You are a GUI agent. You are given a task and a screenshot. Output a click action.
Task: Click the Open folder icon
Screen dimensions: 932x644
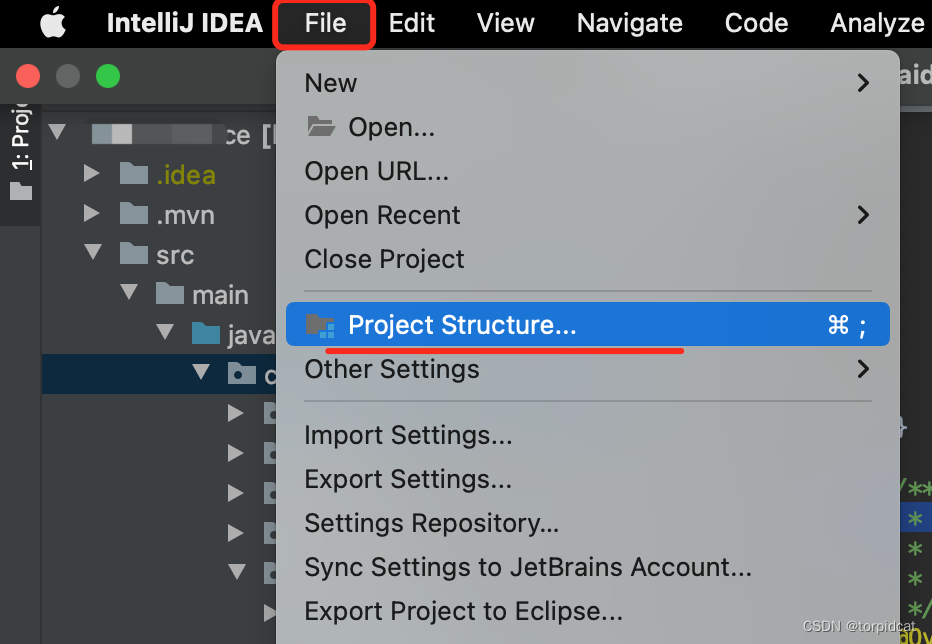pyautogui.click(x=321, y=126)
